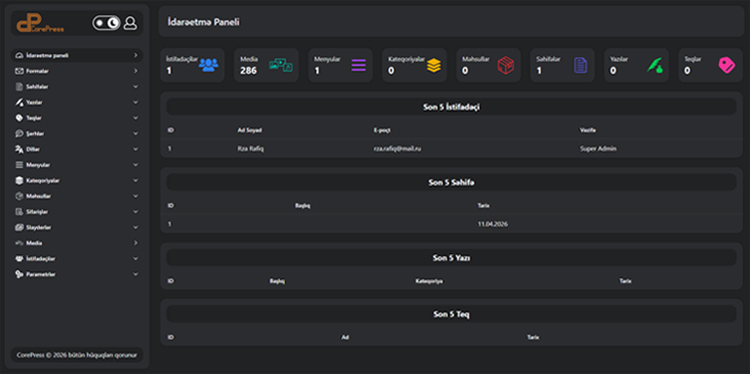Click the purple Menyular hamburger icon
750x374 pixels.
tap(358, 65)
